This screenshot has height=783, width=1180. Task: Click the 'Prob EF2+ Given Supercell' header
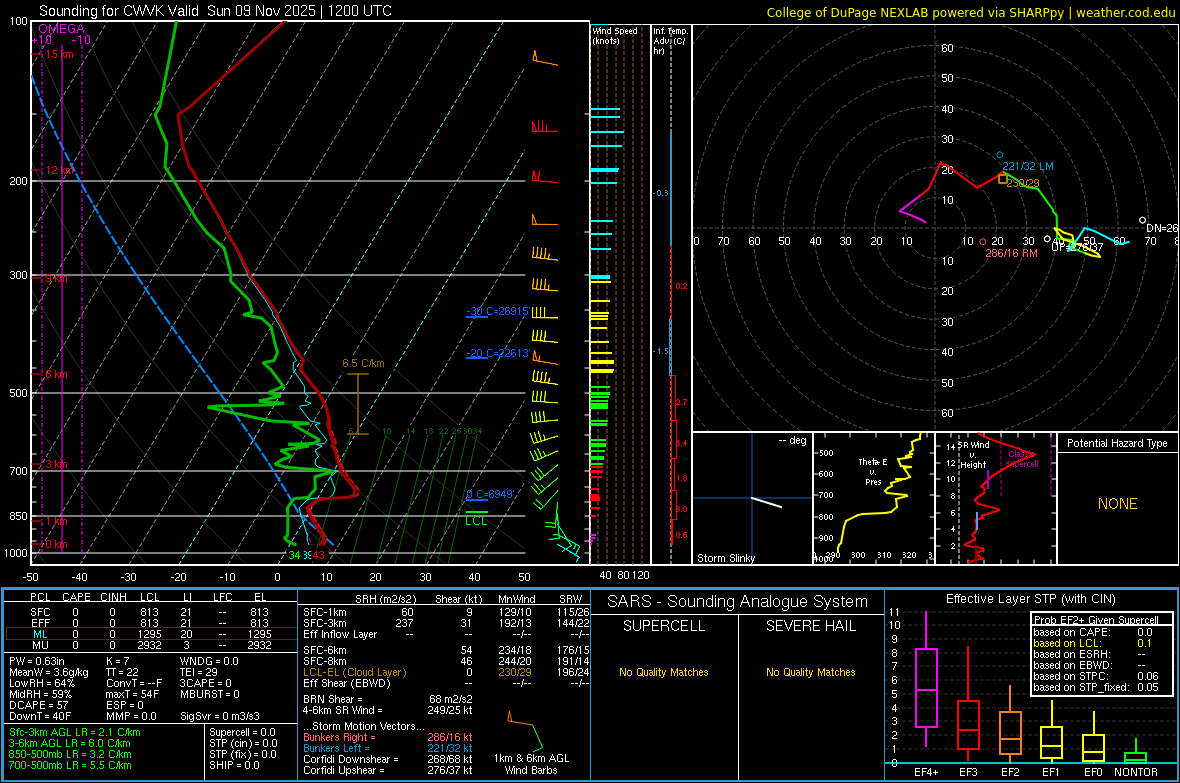(1096, 620)
